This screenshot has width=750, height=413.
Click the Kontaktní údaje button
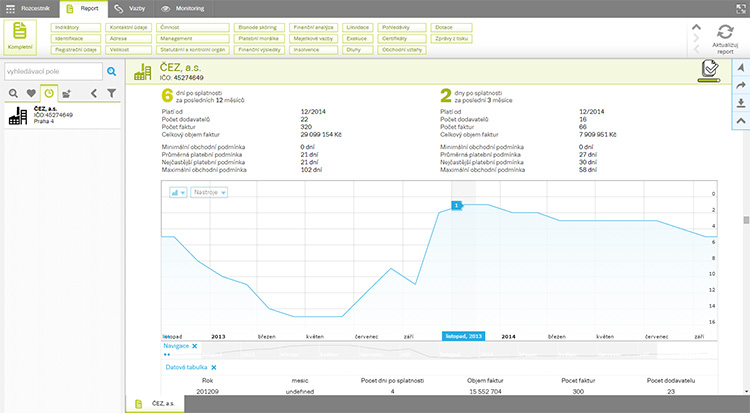click(x=129, y=28)
